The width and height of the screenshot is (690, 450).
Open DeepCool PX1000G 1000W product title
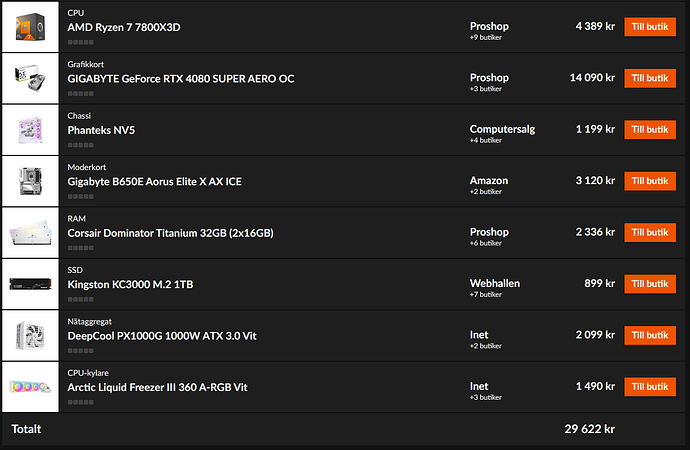pos(162,336)
